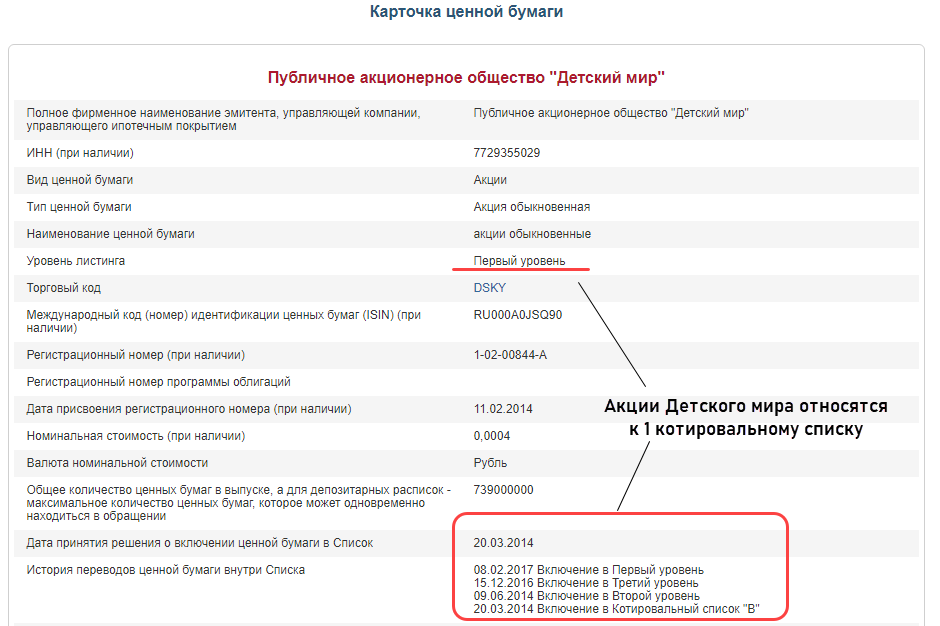Click the currency value "Рубль"

[x=490, y=463]
